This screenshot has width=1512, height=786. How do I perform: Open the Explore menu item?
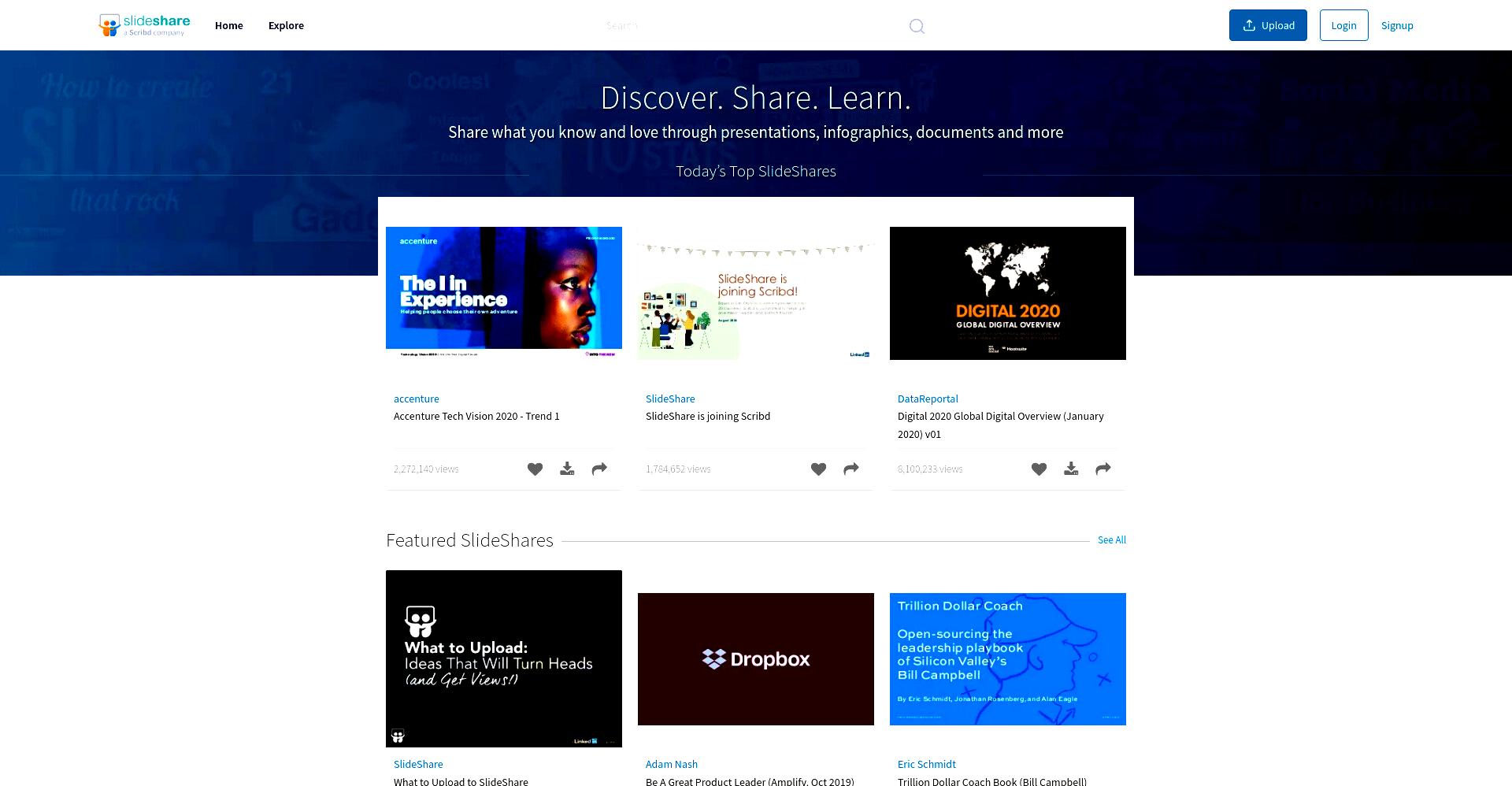pos(286,25)
